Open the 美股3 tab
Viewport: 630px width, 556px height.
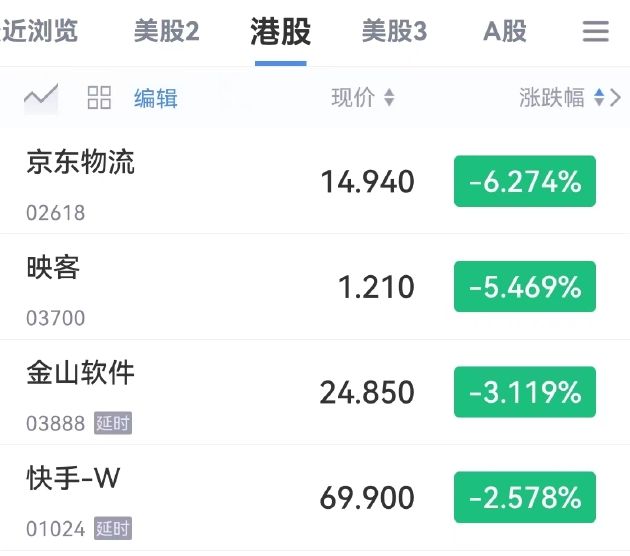pos(394,32)
